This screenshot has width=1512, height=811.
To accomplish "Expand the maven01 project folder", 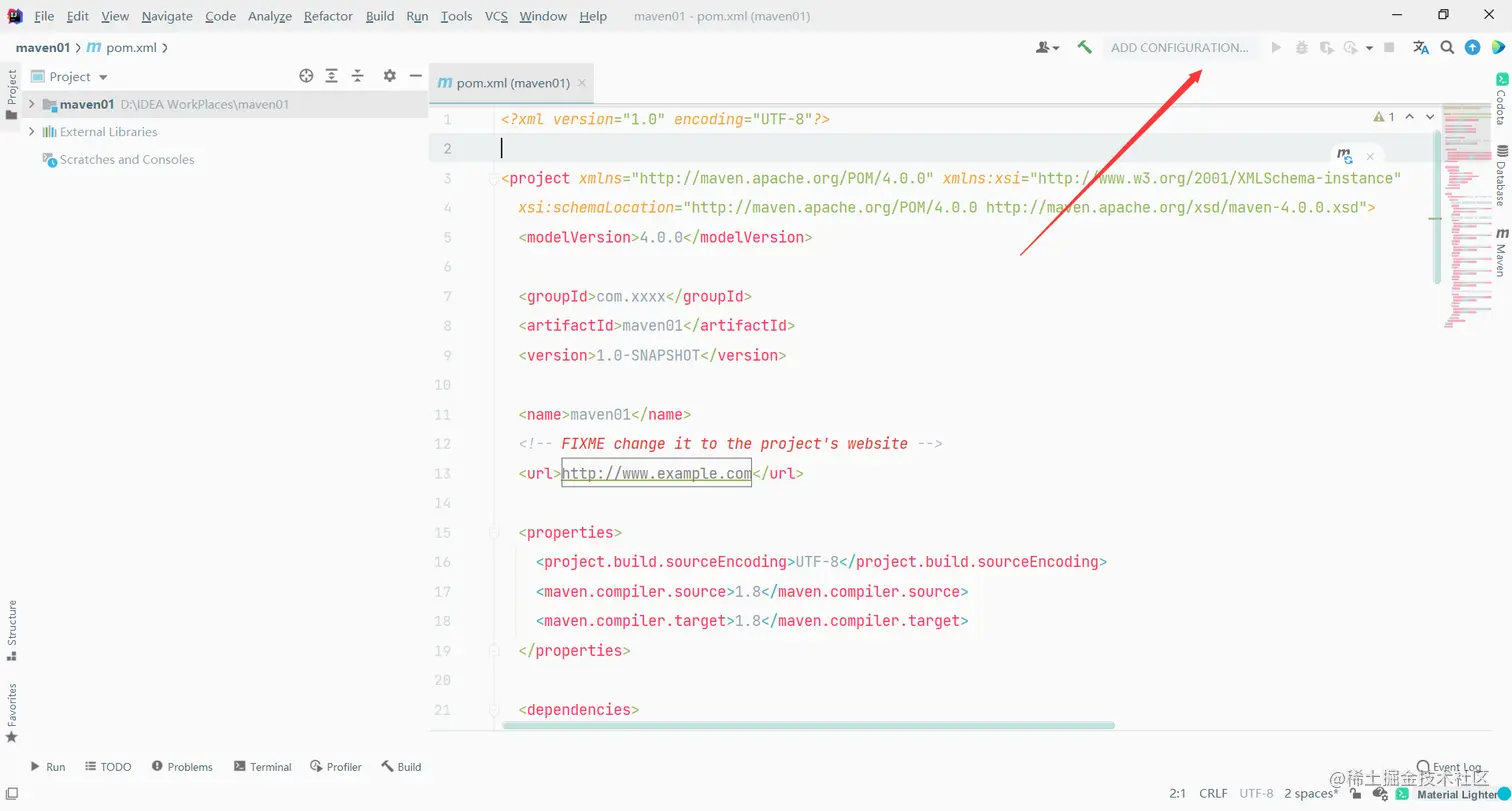I will point(32,104).
